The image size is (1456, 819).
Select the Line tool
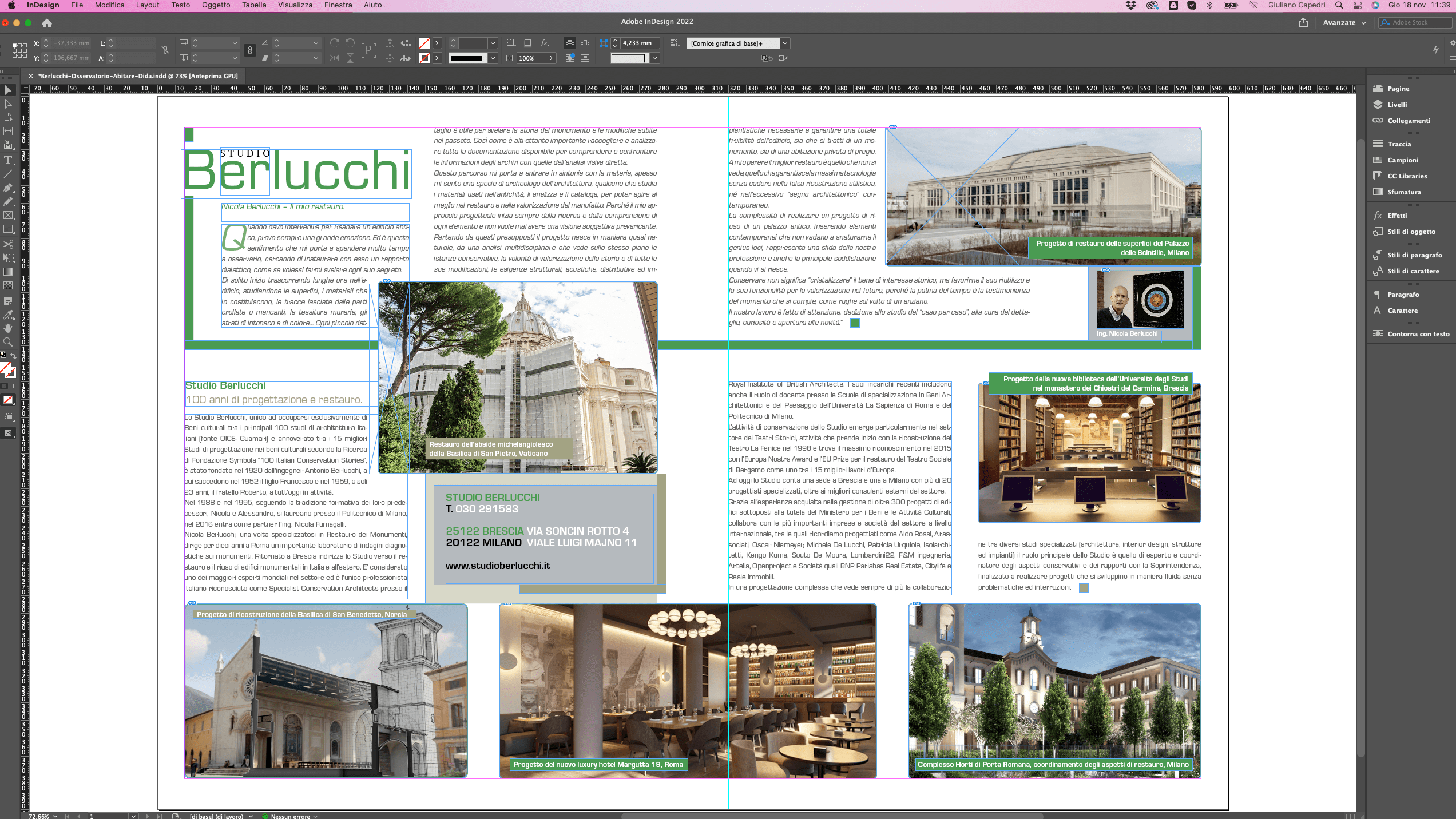pos(8,174)
